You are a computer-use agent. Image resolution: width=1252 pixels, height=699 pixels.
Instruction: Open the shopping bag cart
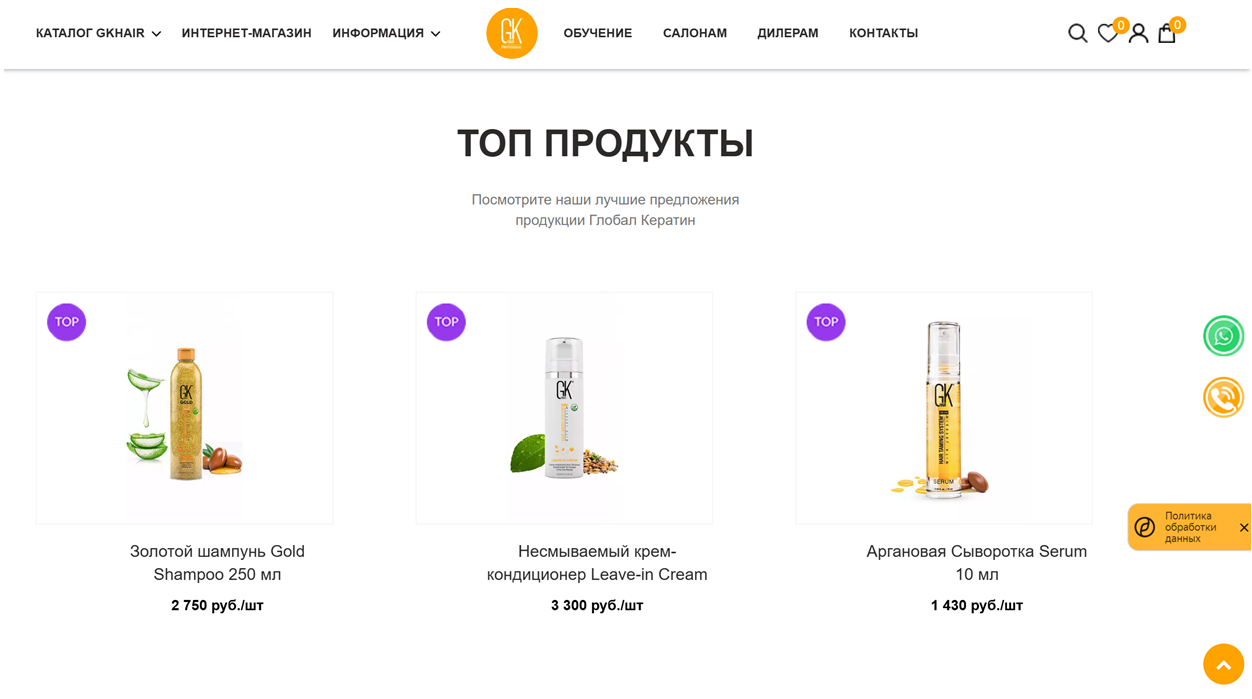click(1167, 34)
